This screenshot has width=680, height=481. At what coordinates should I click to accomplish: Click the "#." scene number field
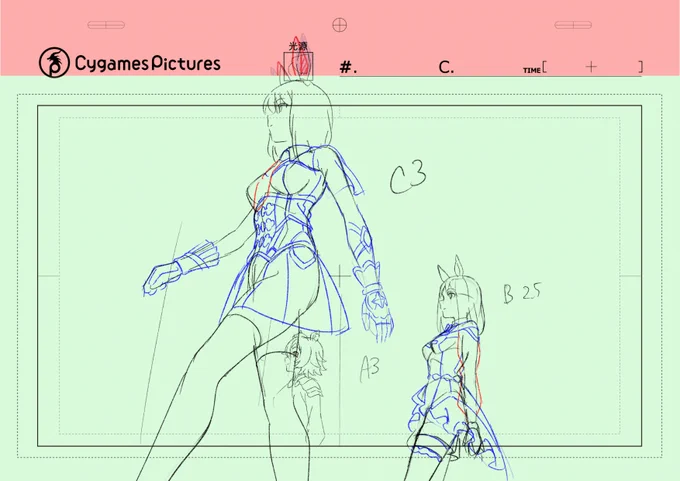point(348,67)
